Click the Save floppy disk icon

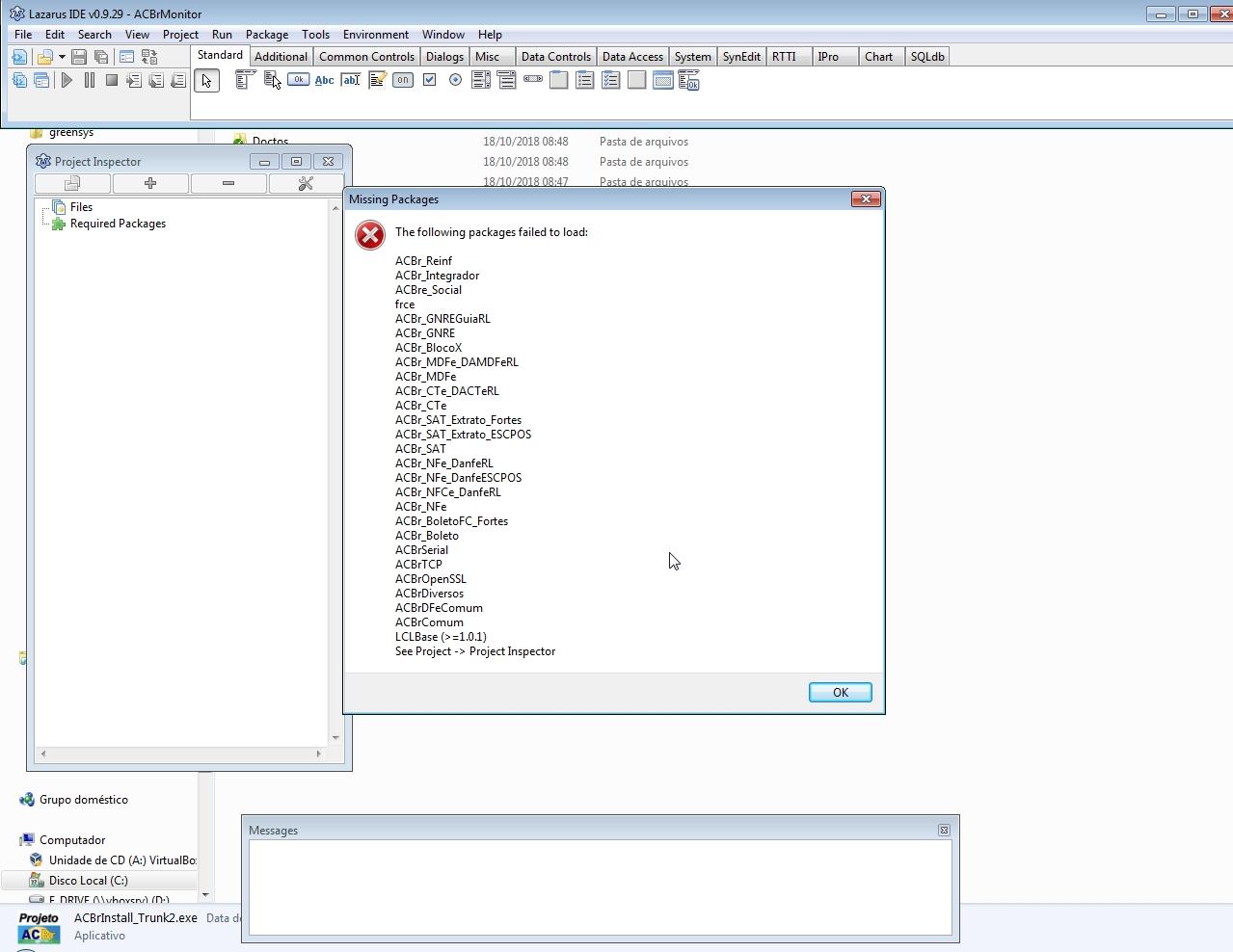click(x=79, y=57)
